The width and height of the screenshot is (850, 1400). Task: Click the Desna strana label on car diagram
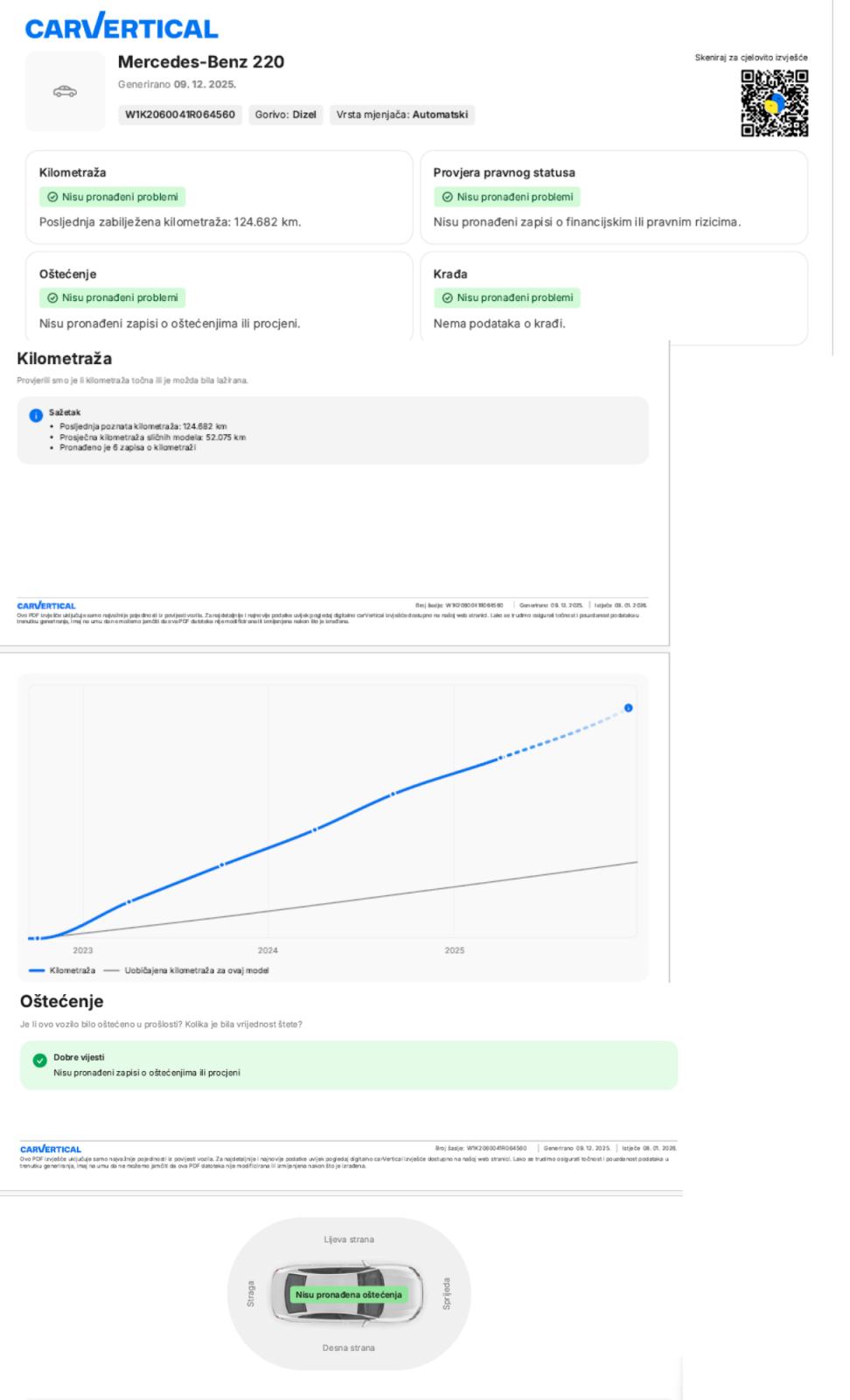[x=349, y=1348]
